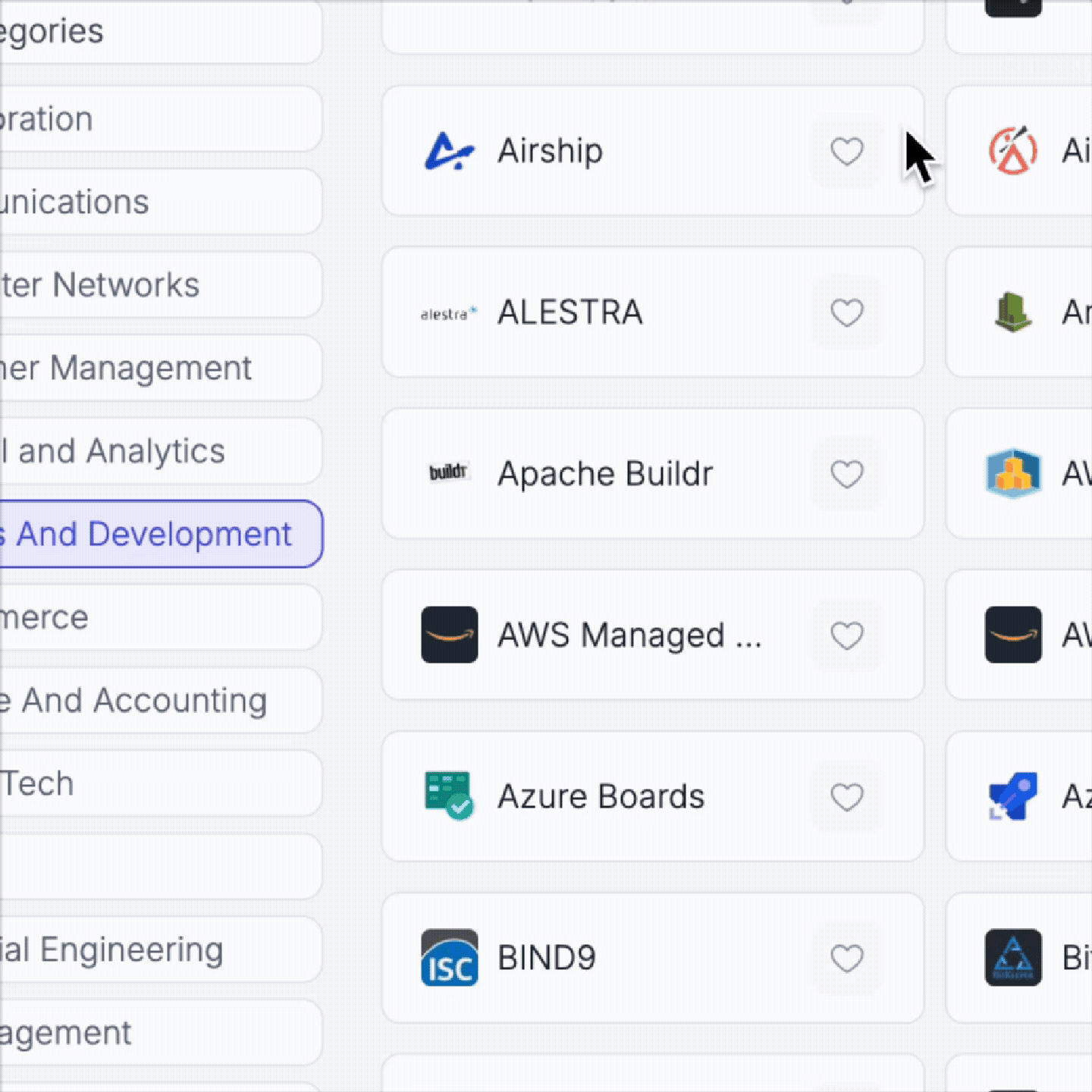Image resolution: width=1092 pixels, height=1092 pixels.
Task: Click the alestra logo icon
Action: point(449,313)
